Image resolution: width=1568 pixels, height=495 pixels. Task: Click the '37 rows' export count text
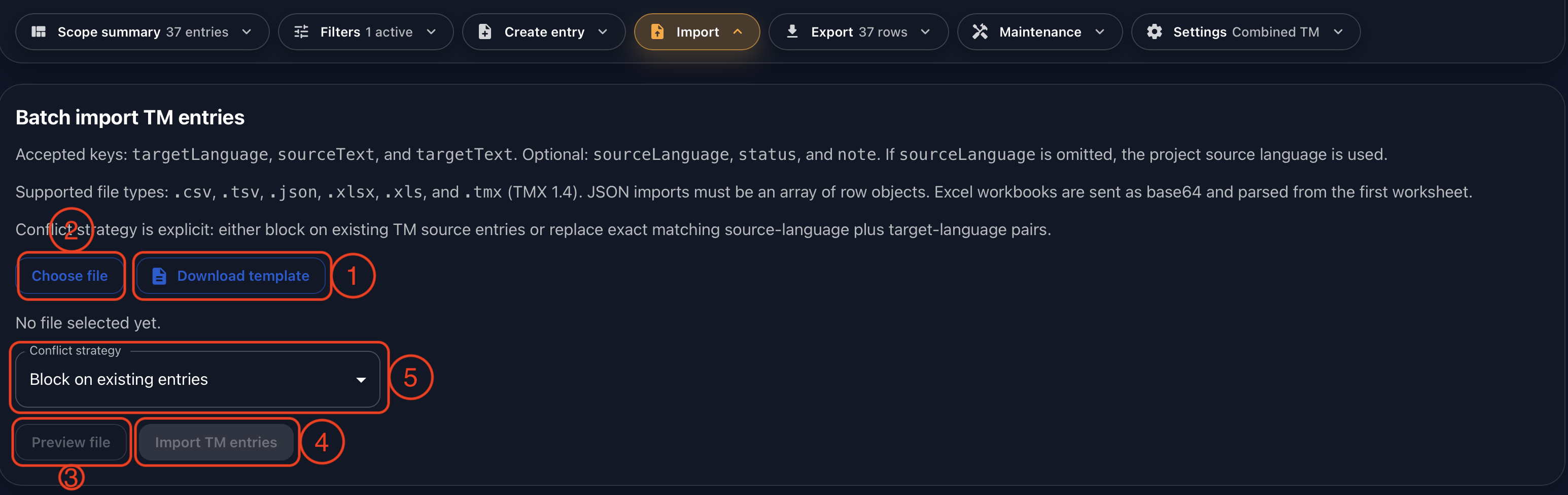click(x=883, y=31)
